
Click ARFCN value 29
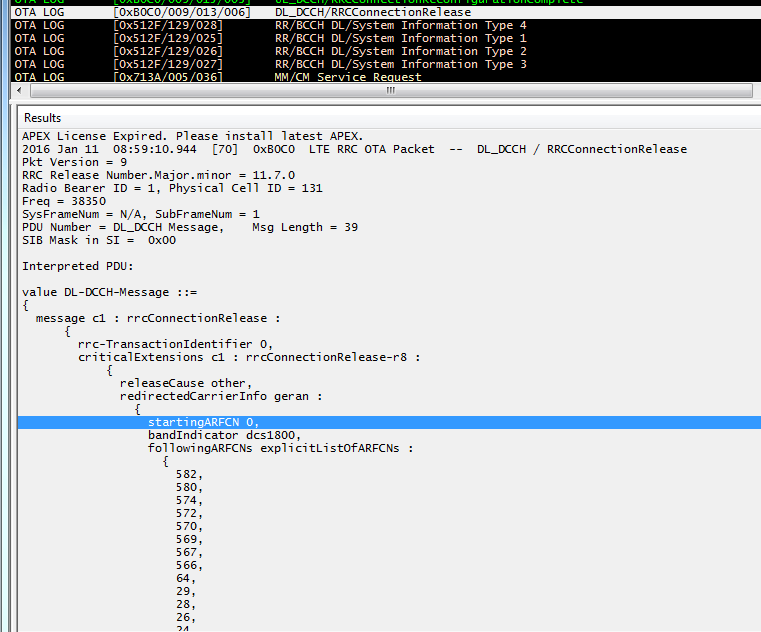[x=186, y=592]
